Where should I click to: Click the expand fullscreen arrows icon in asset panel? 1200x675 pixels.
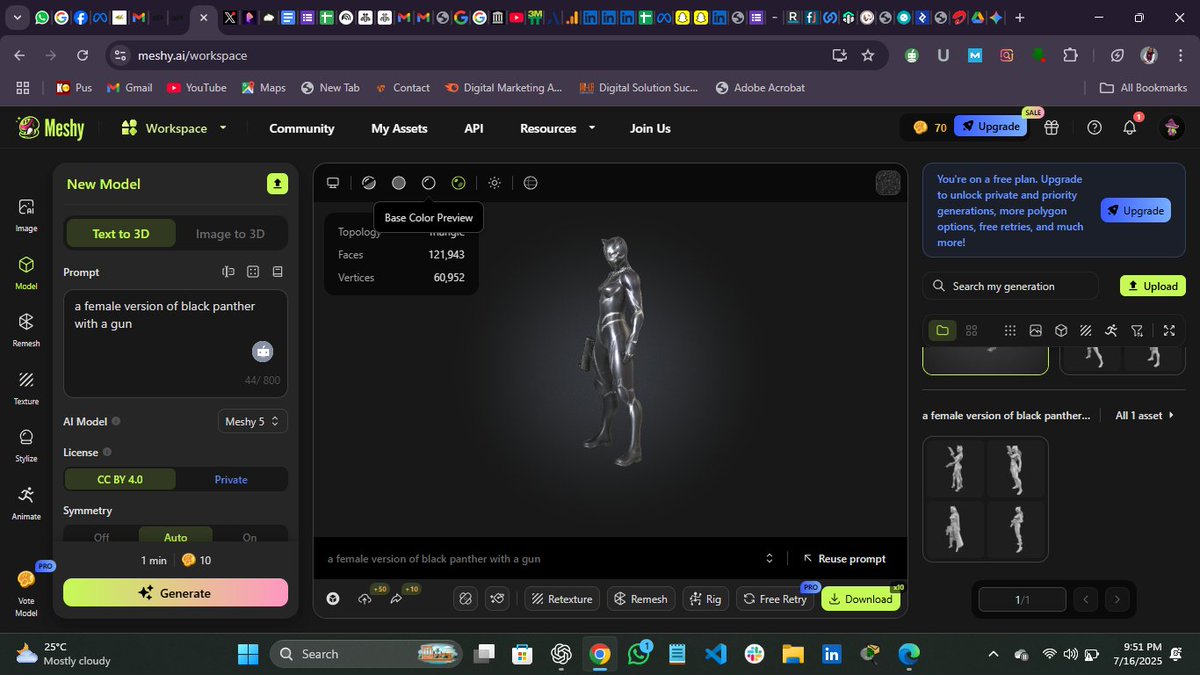tap(1170, 330)
